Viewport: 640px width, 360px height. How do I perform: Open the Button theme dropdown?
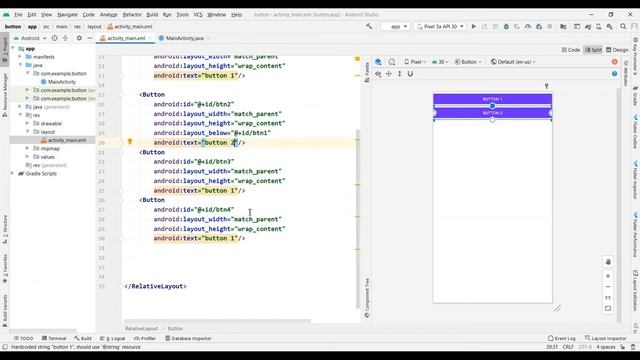[468, 62]
